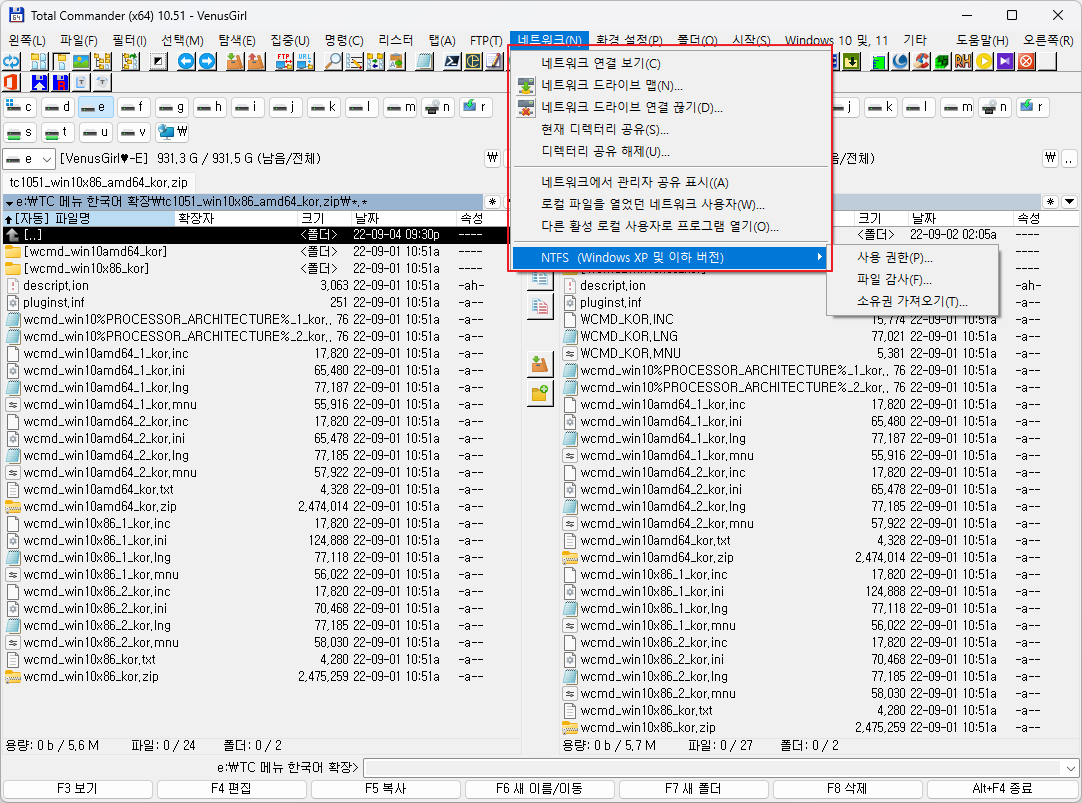Click the green cube toolbar icon
Viewport: 1082px width, 803px height.
943,61
